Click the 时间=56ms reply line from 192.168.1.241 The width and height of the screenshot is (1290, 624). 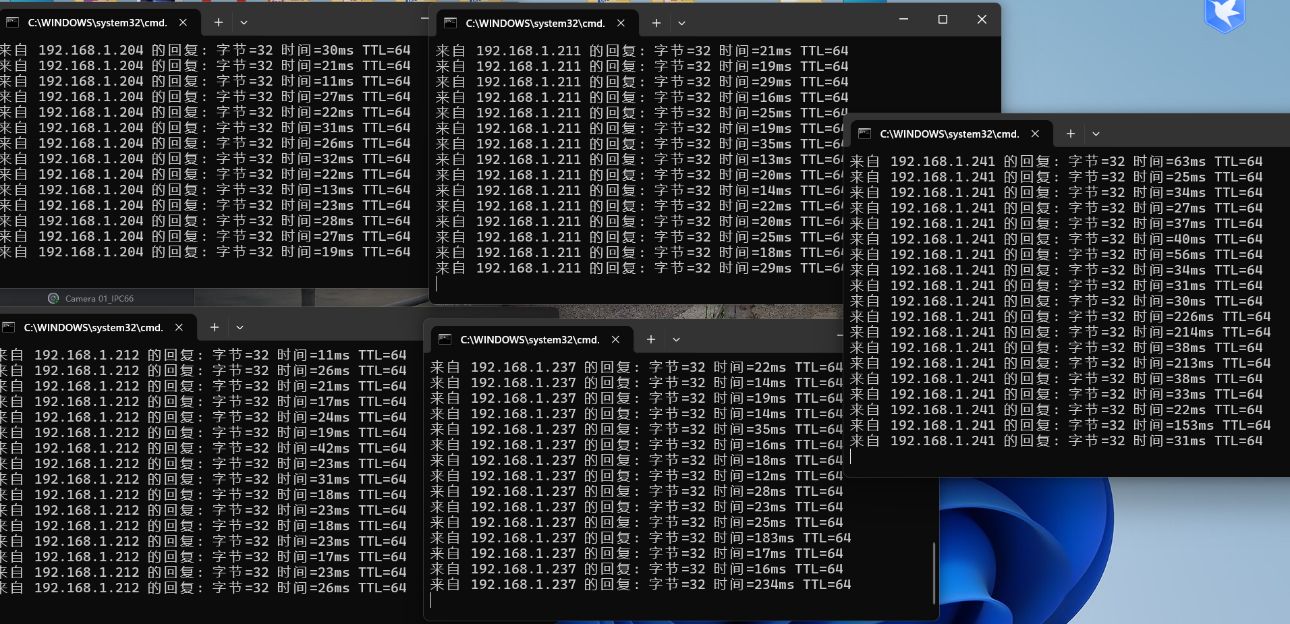pos(1056,255)
